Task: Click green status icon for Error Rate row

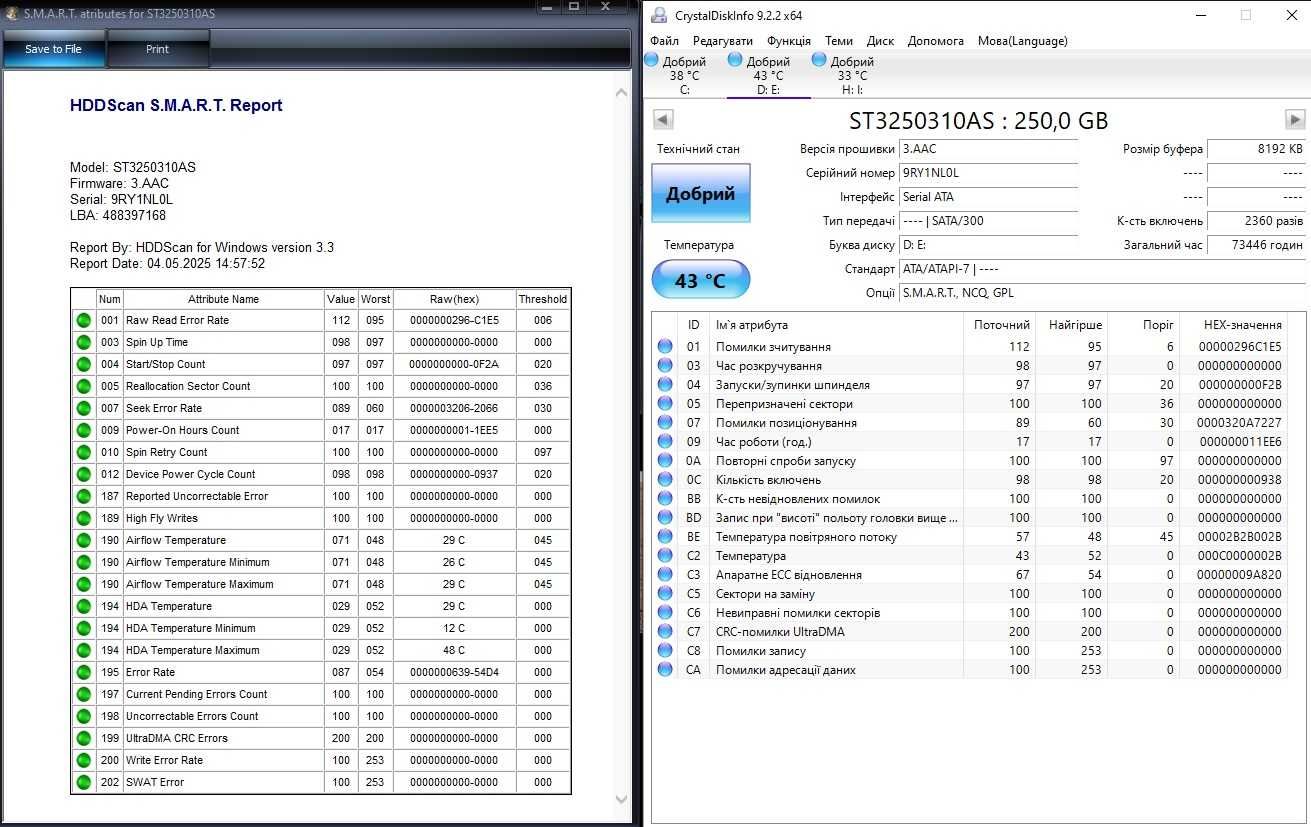Action: click(83, 672)
